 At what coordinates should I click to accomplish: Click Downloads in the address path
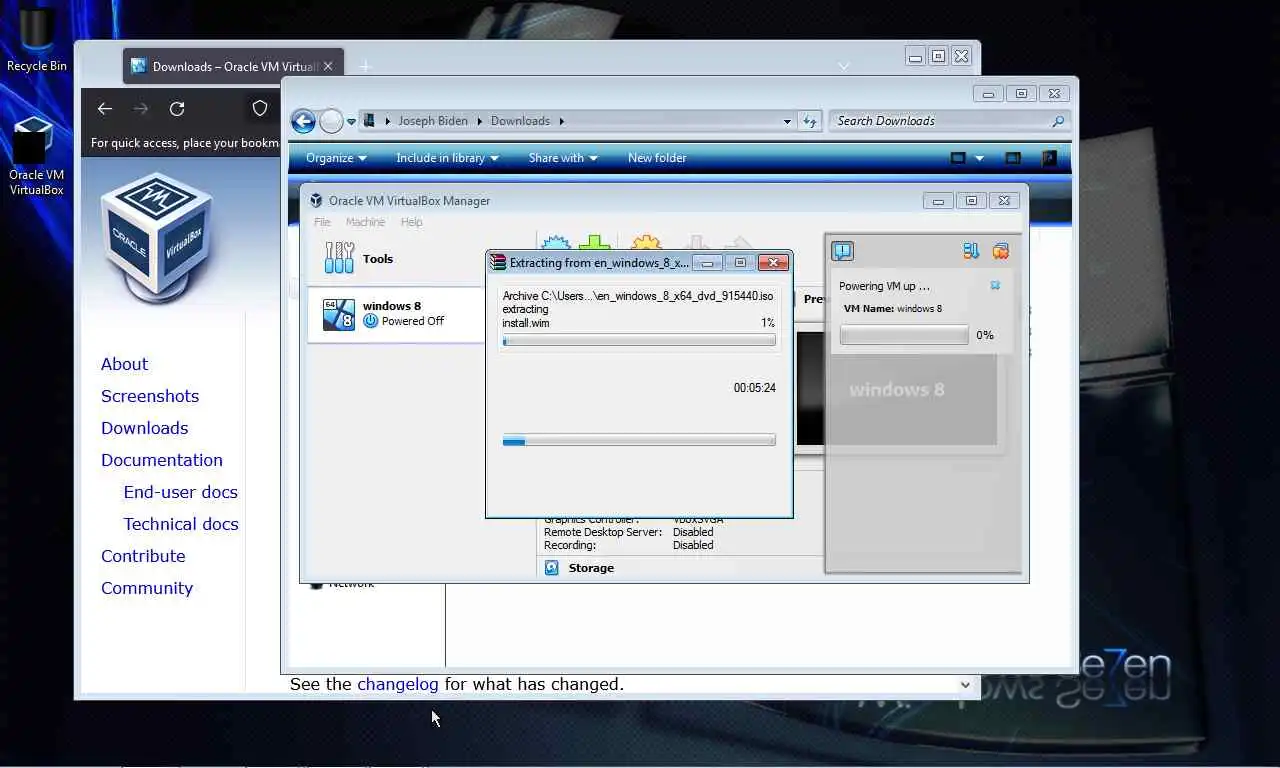click(520, 121)
